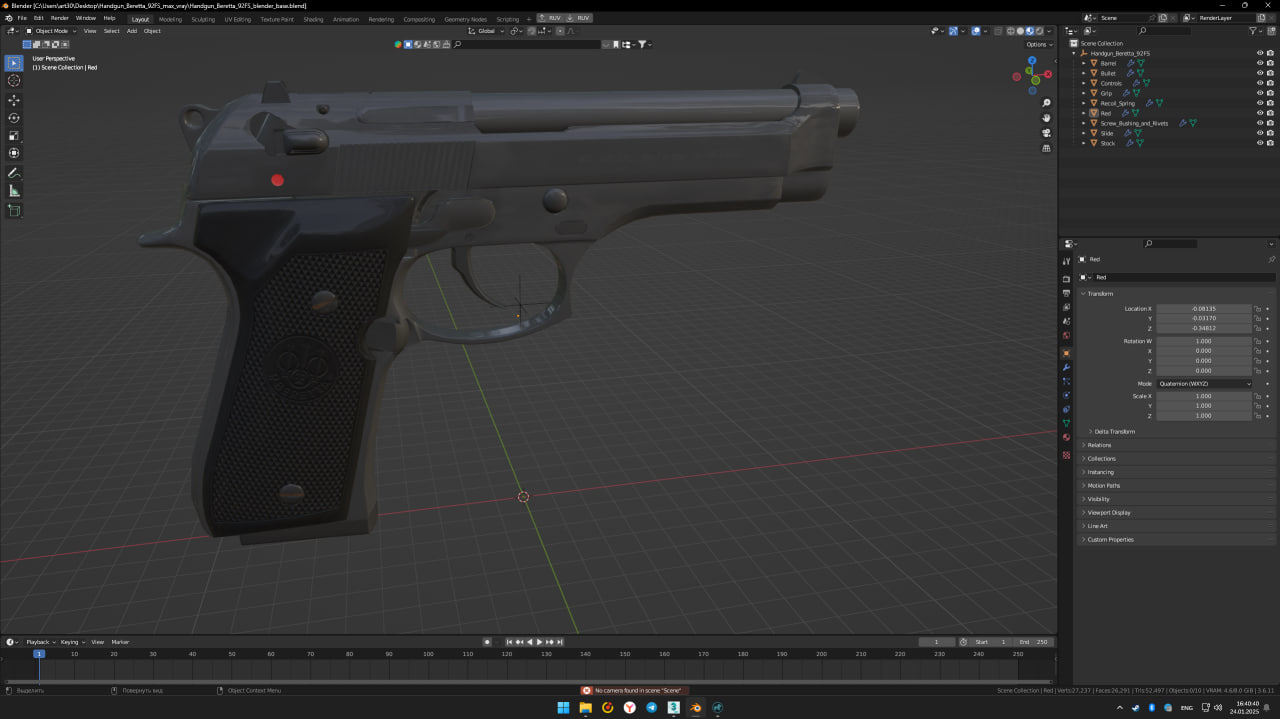Select the Cursor tool
The height and width of the screenshot is (719, 1280).
14,80
